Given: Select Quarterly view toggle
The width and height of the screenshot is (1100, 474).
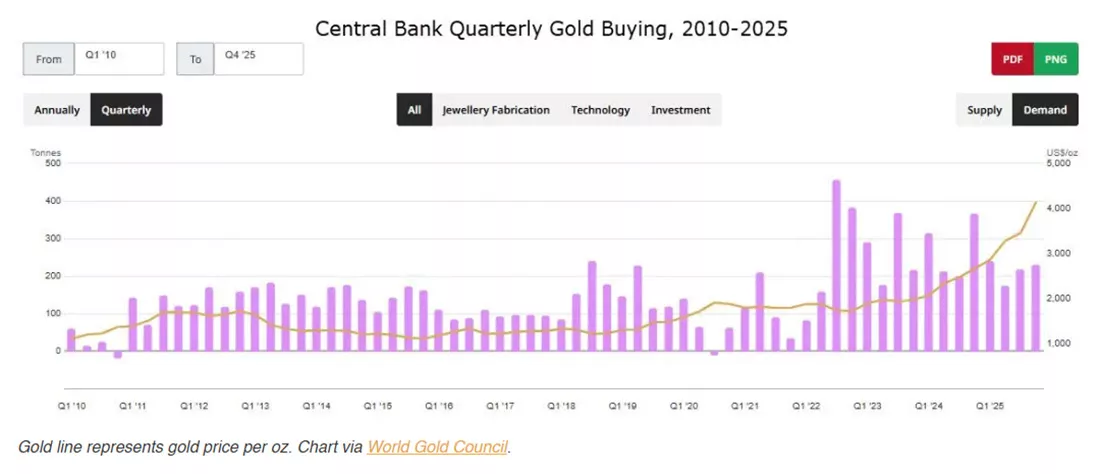Looking at the screenshot, I should click(126, 110).
